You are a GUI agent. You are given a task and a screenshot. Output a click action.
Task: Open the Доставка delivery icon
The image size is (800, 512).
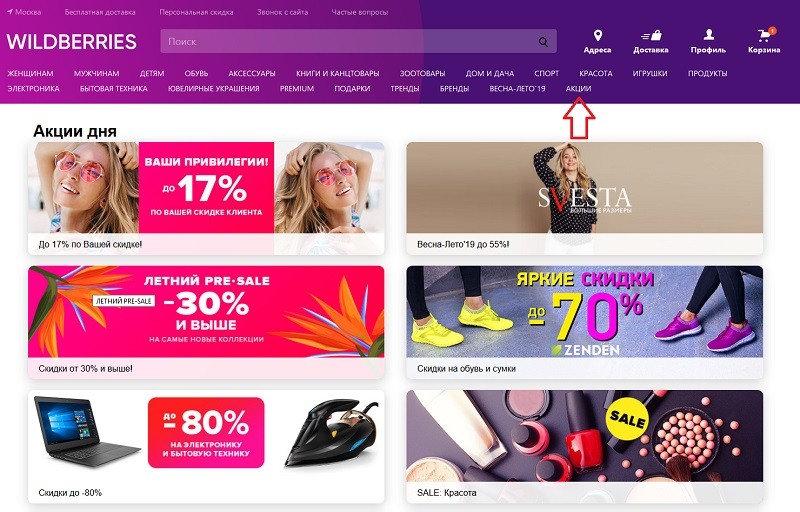pyautogui.click(x=651, y=36)
